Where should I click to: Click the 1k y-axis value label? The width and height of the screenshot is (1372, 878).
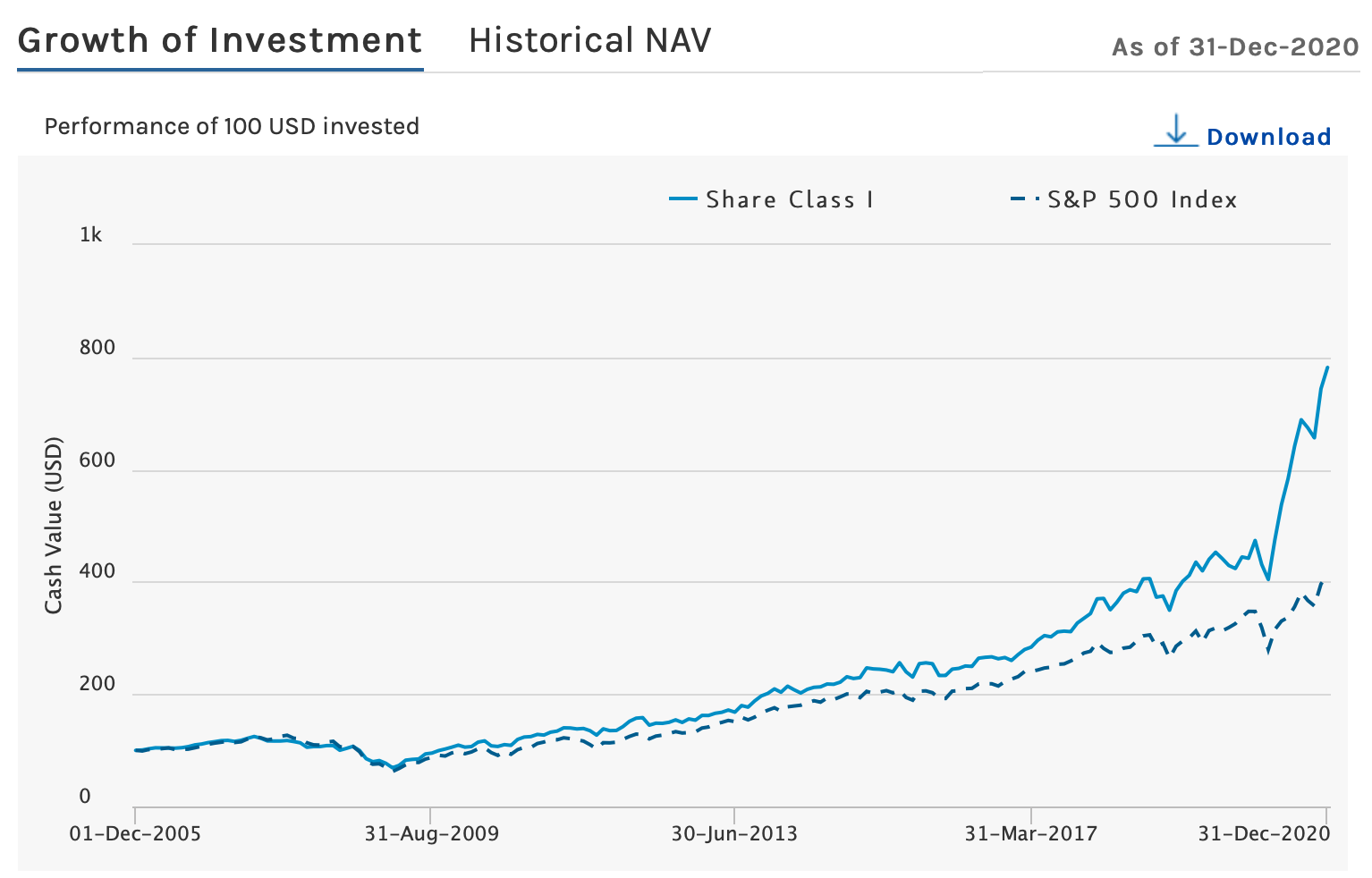tap(90, 235)
